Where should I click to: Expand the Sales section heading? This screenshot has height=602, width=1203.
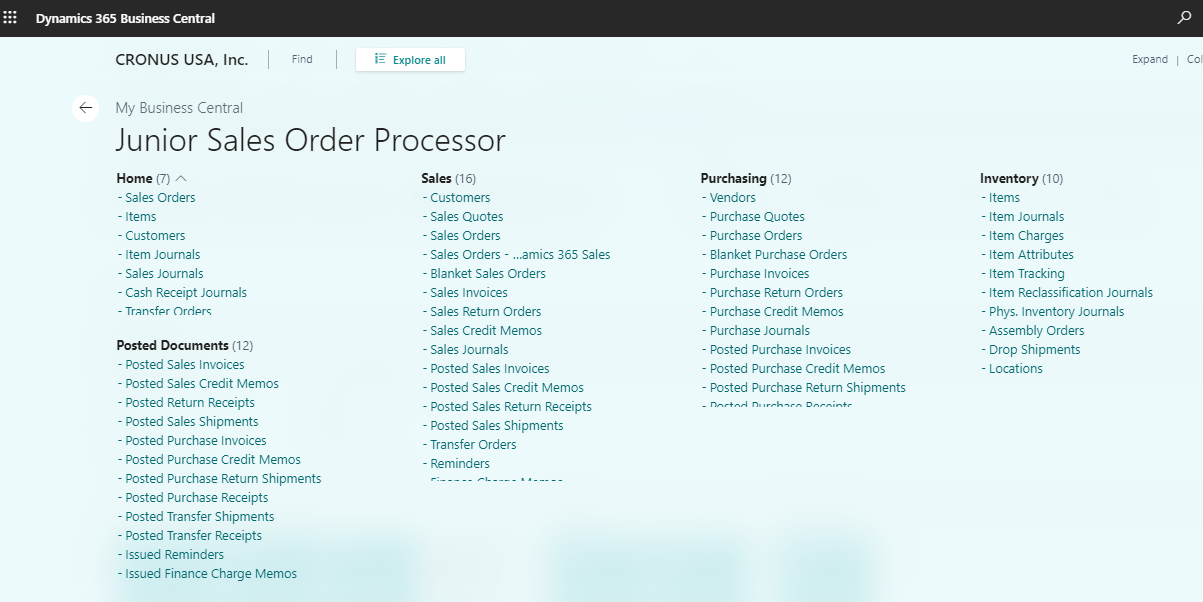click(437, 179)
